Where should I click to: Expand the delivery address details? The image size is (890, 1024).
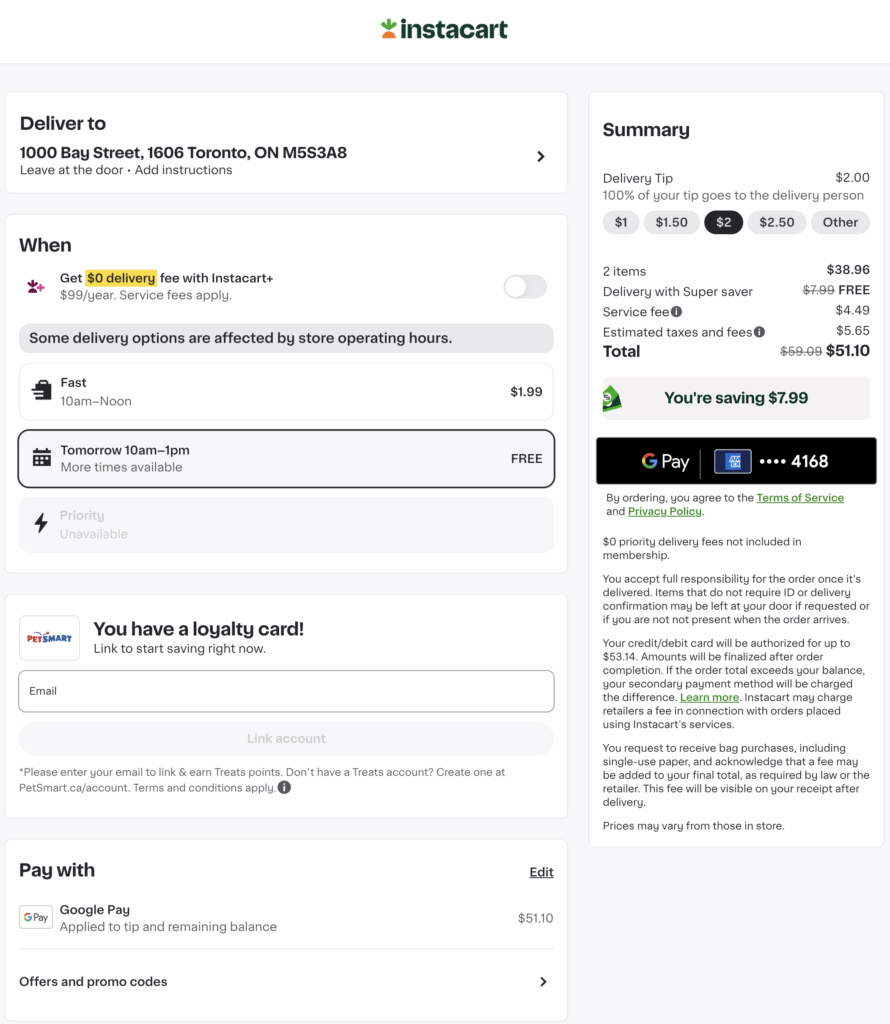click(541, 156)
